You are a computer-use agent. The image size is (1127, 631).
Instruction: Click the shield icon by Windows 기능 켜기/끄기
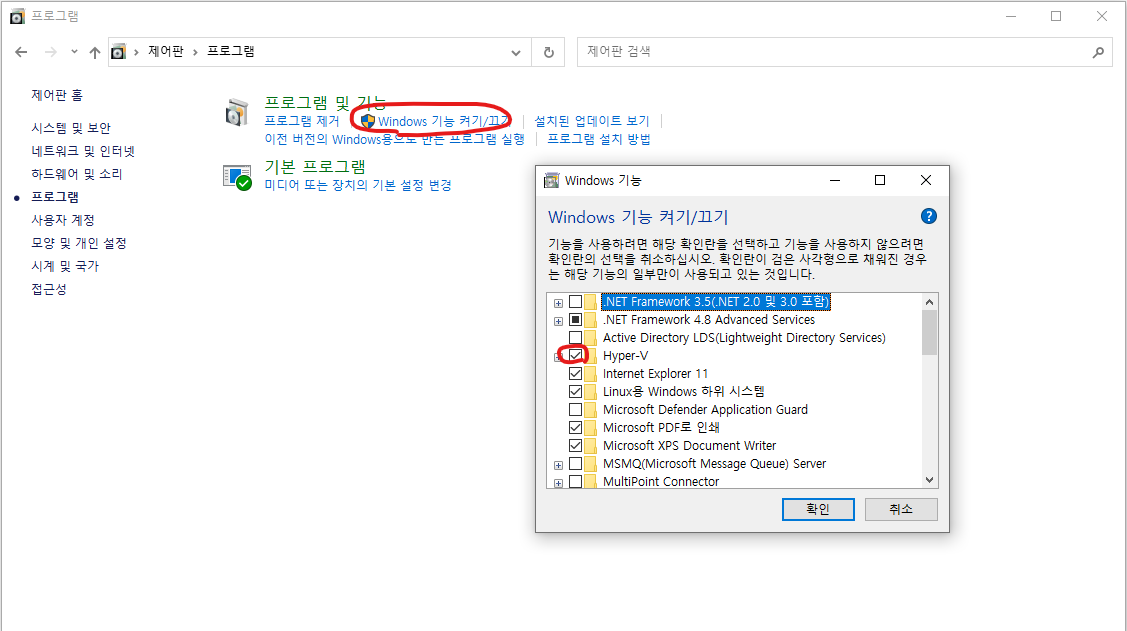368,121
